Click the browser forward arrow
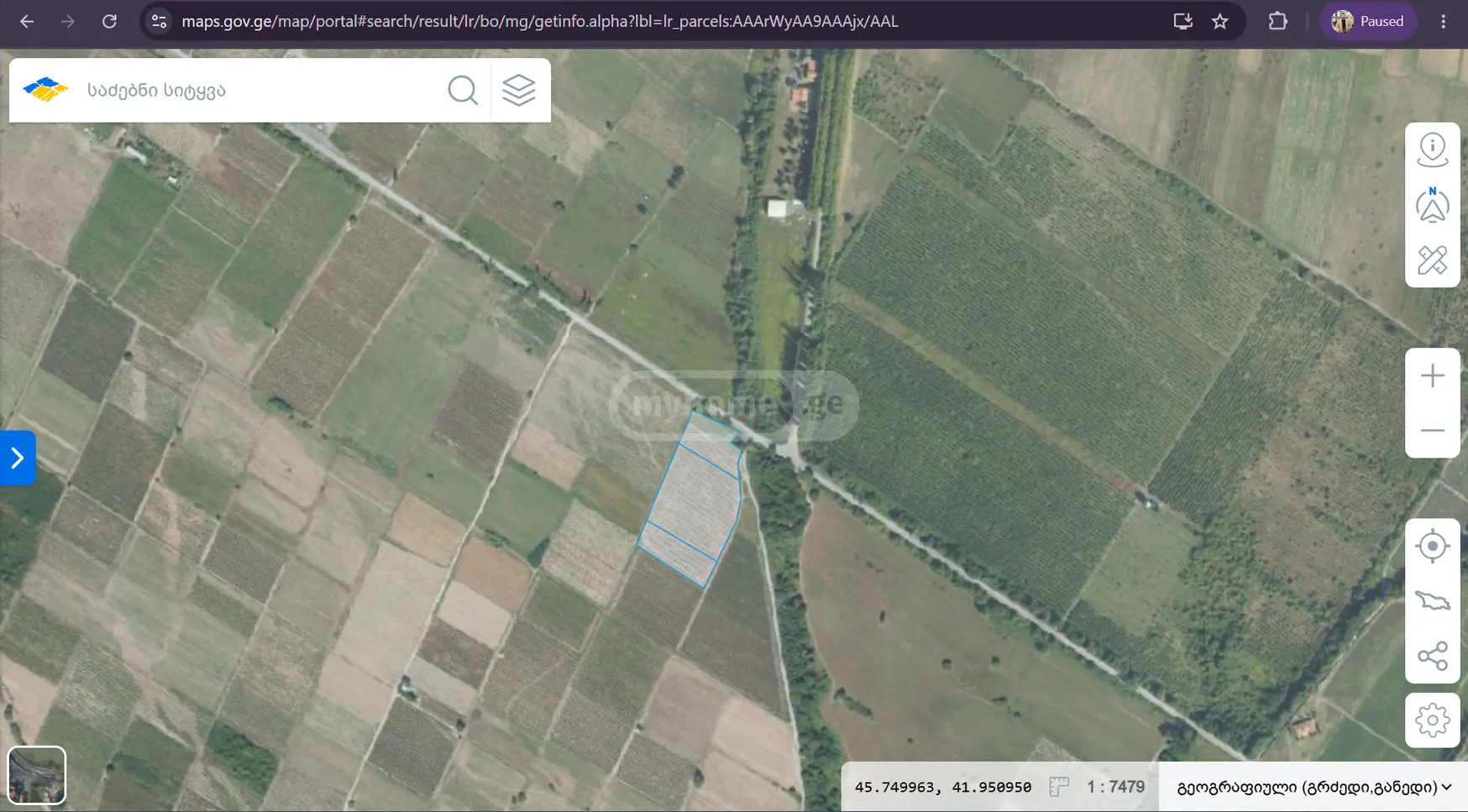 click(x=68, y=22)
